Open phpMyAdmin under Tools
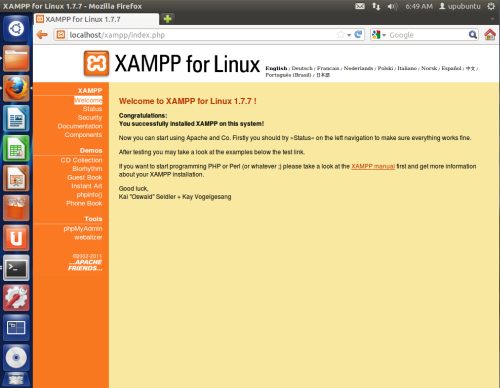 [x=83, y=229]
